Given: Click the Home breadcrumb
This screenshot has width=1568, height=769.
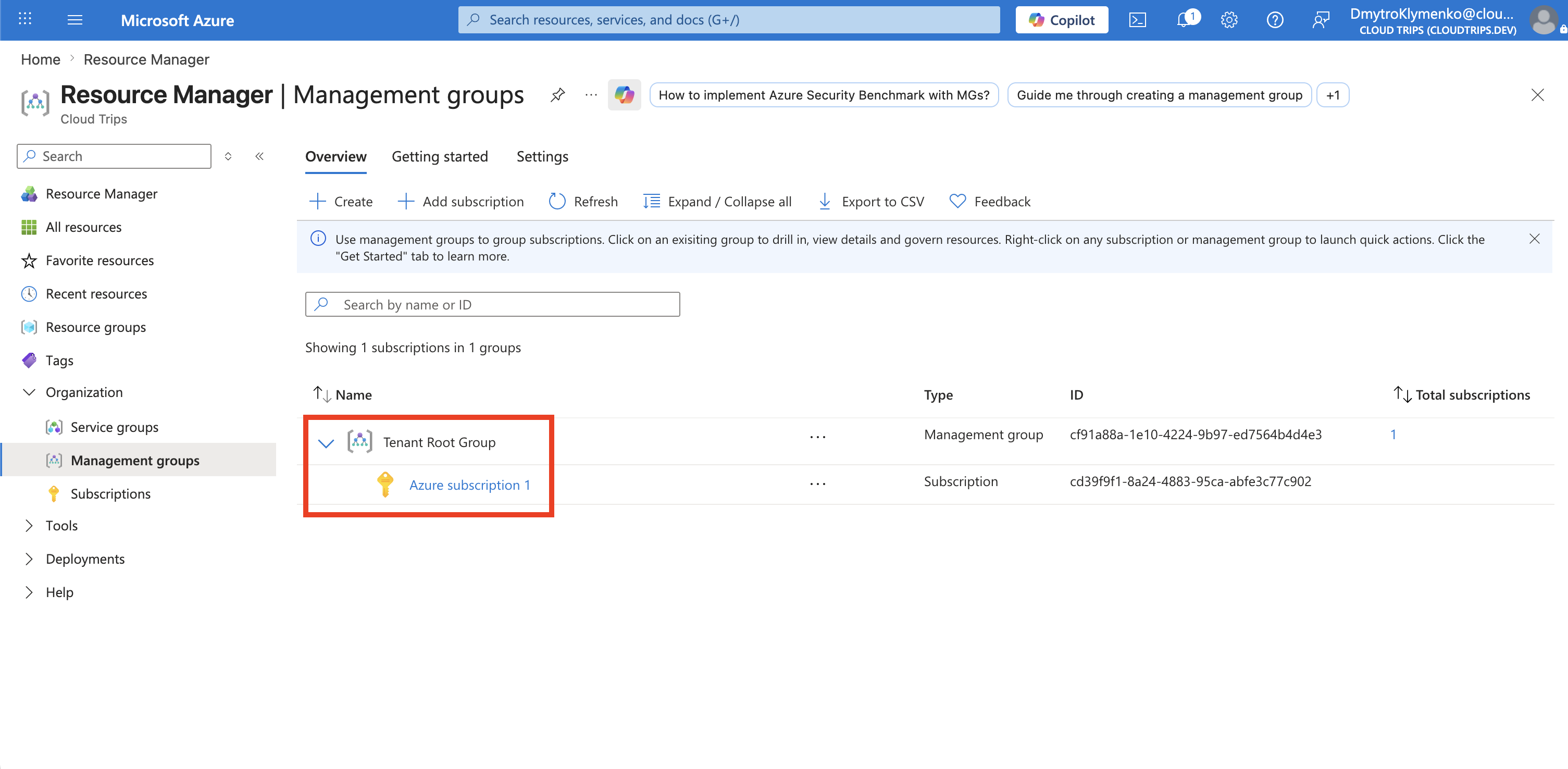Looking at the screenshot, I should (40, 60).
